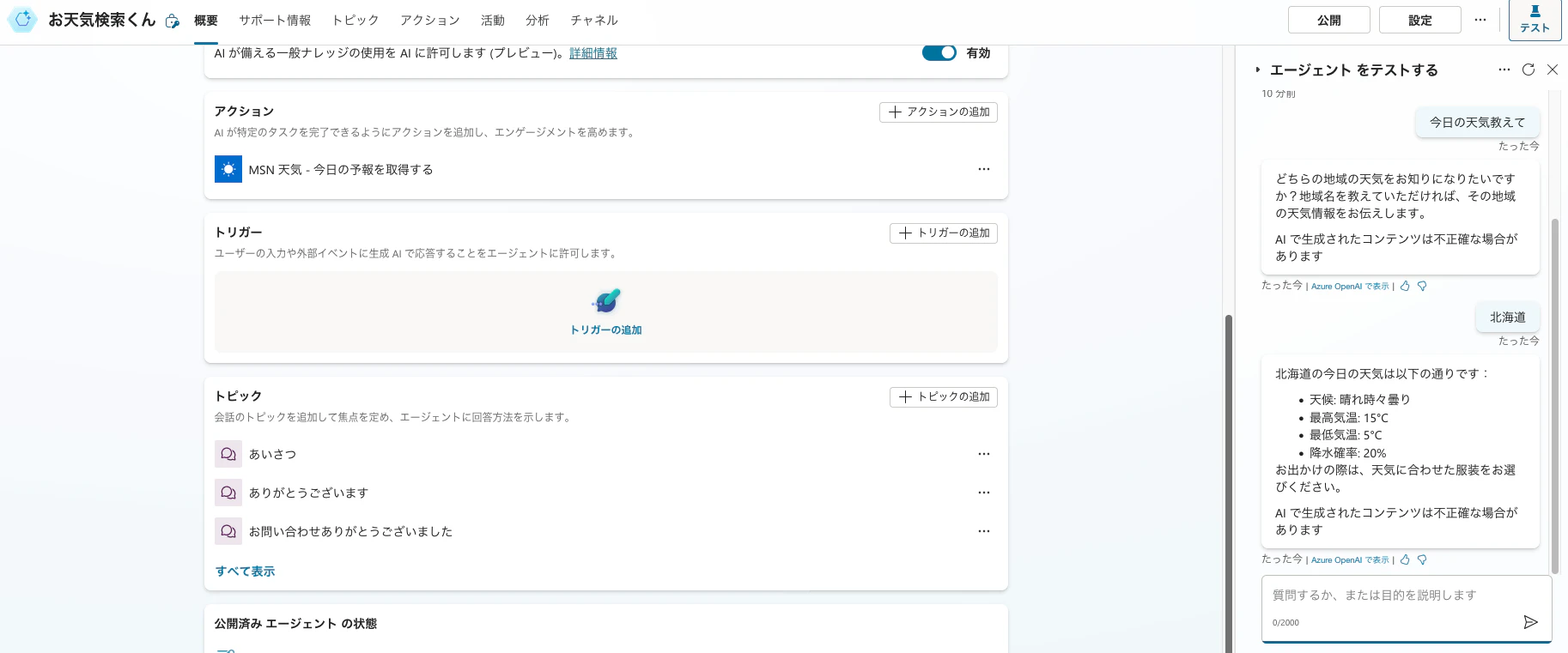Viewport: 1568px width, 653px height.
Task: Open the チャネル tab
Action: click(x=594, y=20)
